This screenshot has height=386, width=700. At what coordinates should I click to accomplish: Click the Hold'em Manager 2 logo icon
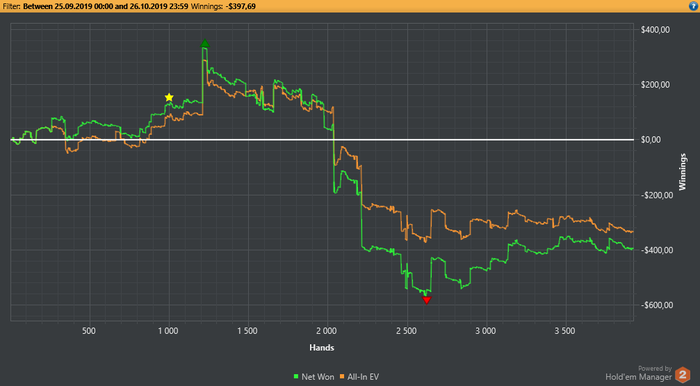tap(683, 374)
